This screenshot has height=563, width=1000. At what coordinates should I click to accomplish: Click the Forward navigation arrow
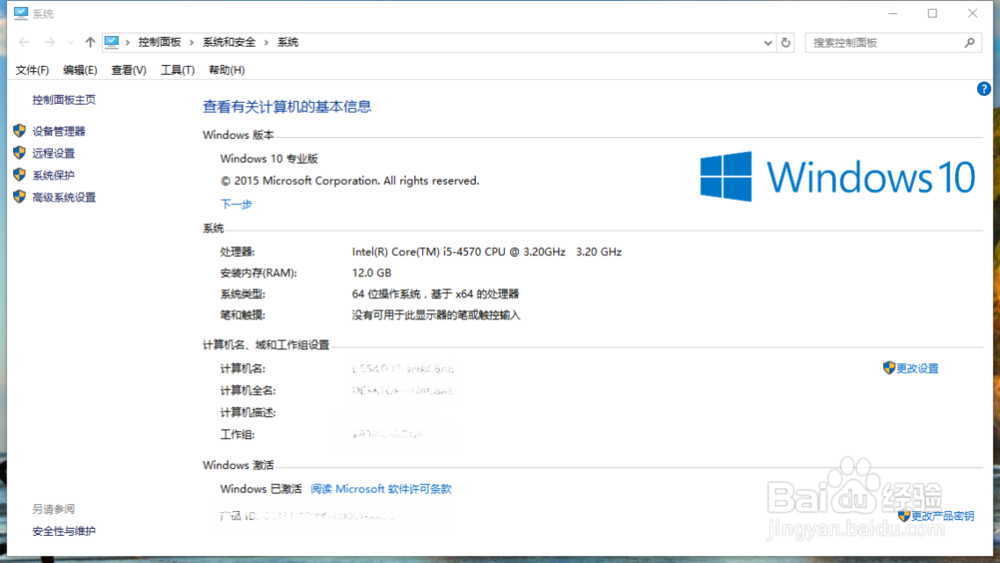[x=49, y=42]
